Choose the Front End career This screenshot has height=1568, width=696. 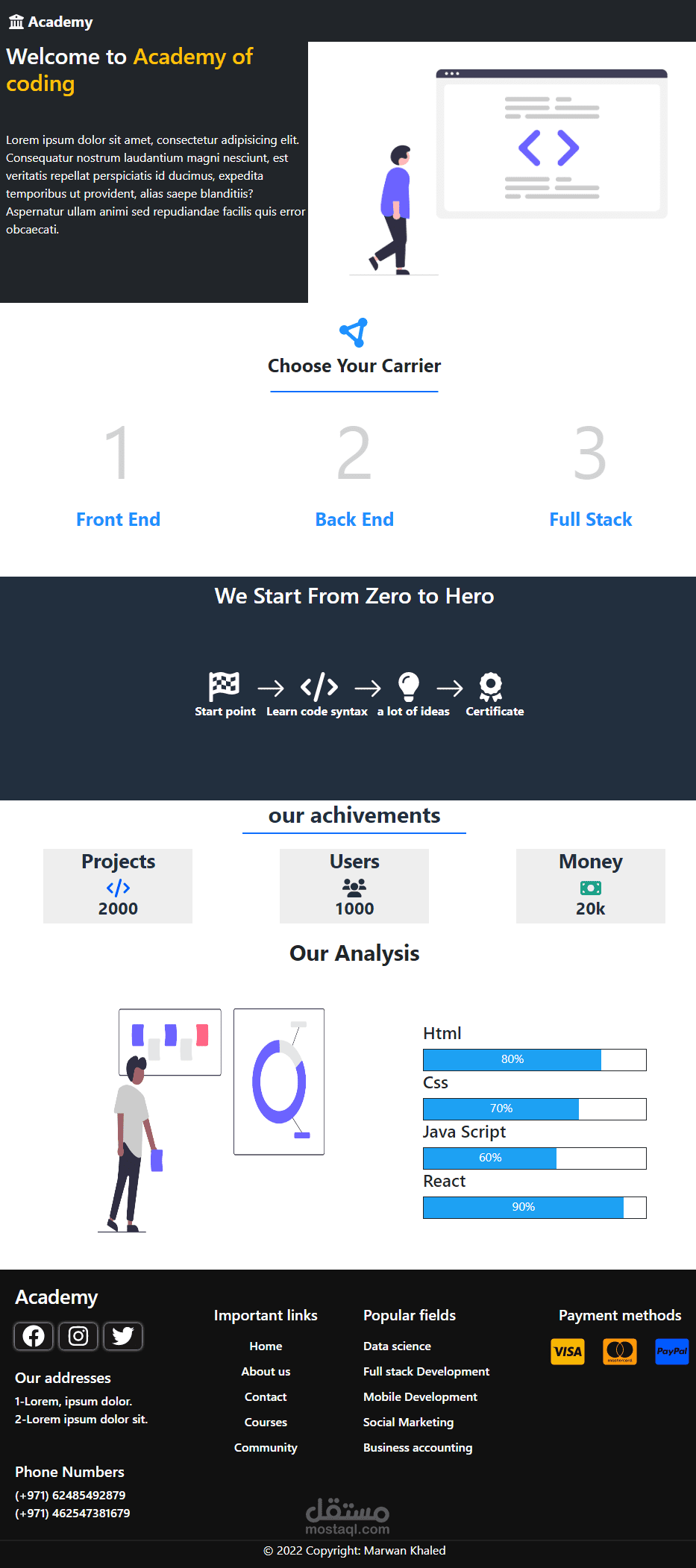(x=118, y=520)
